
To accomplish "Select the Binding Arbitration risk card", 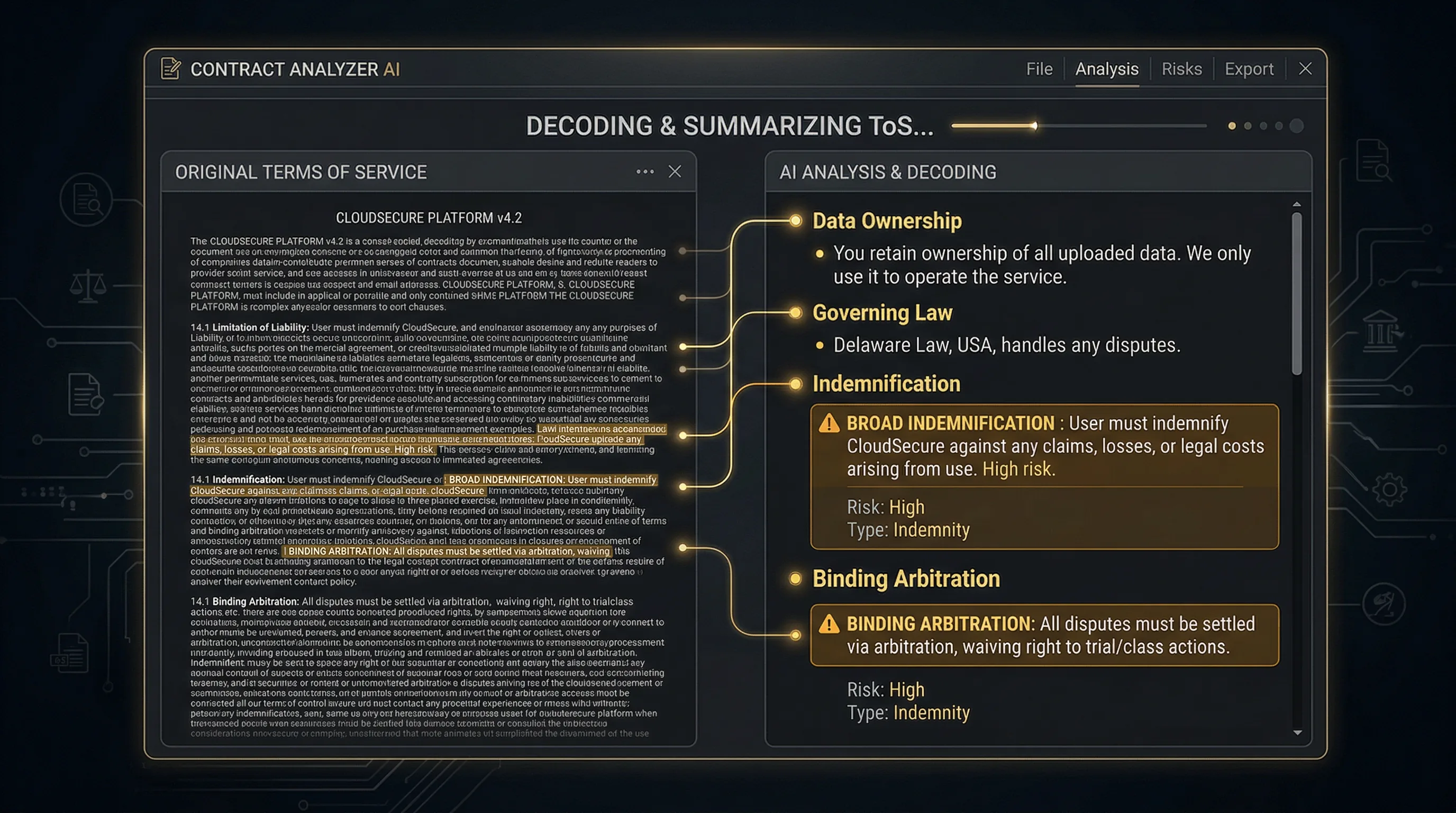I will pos(1044,635).
